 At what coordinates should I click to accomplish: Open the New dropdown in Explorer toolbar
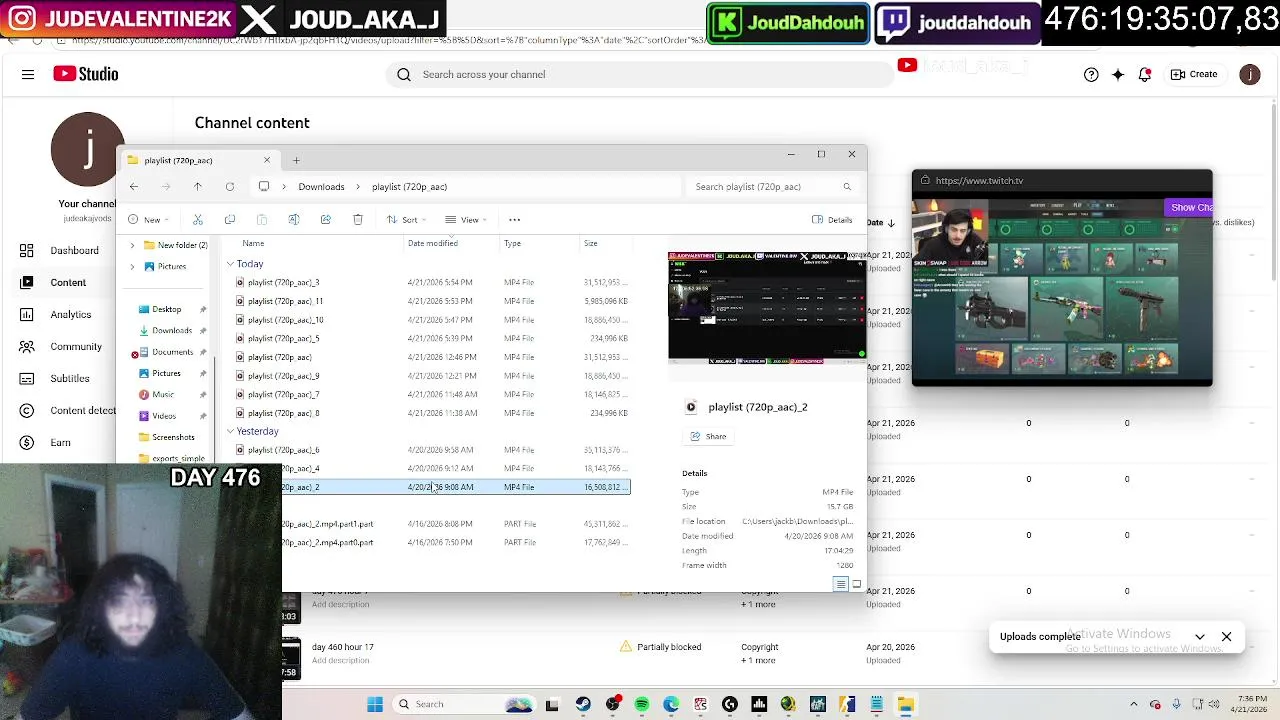(x=150, y=219)
